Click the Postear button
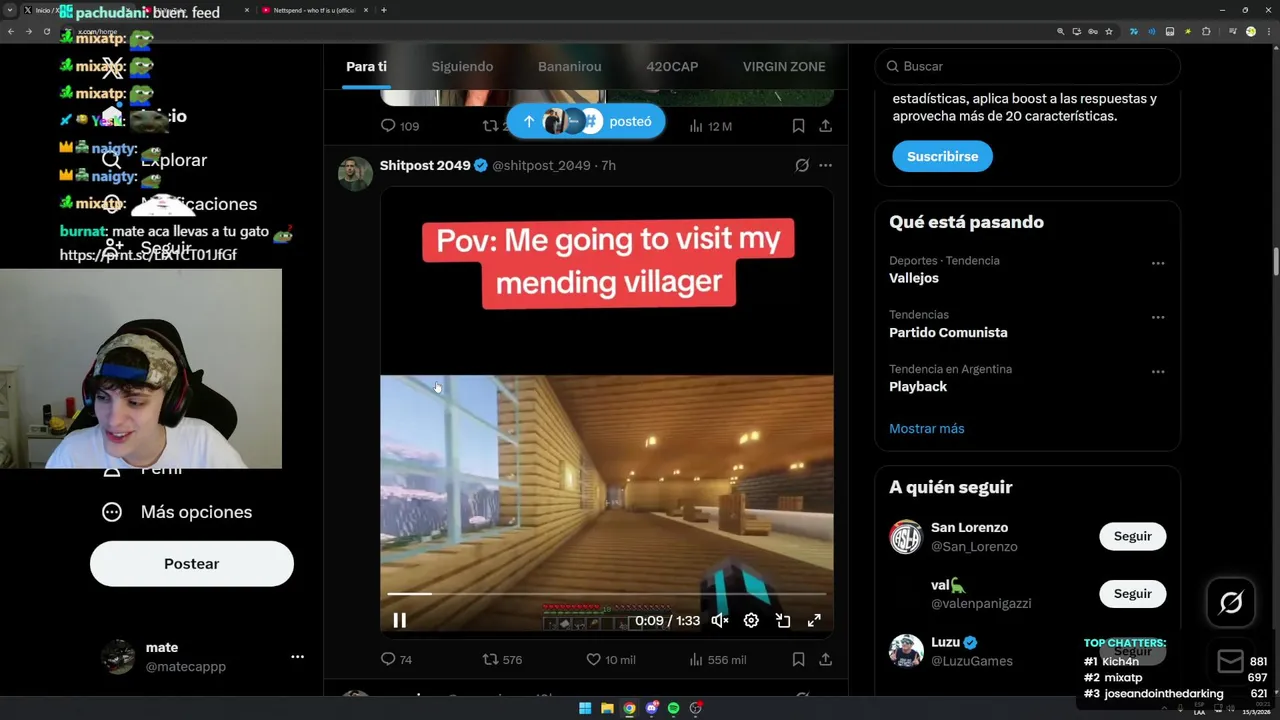This screenshot has width=1280, height=720. pyautogui.click(x=192, y=564)
